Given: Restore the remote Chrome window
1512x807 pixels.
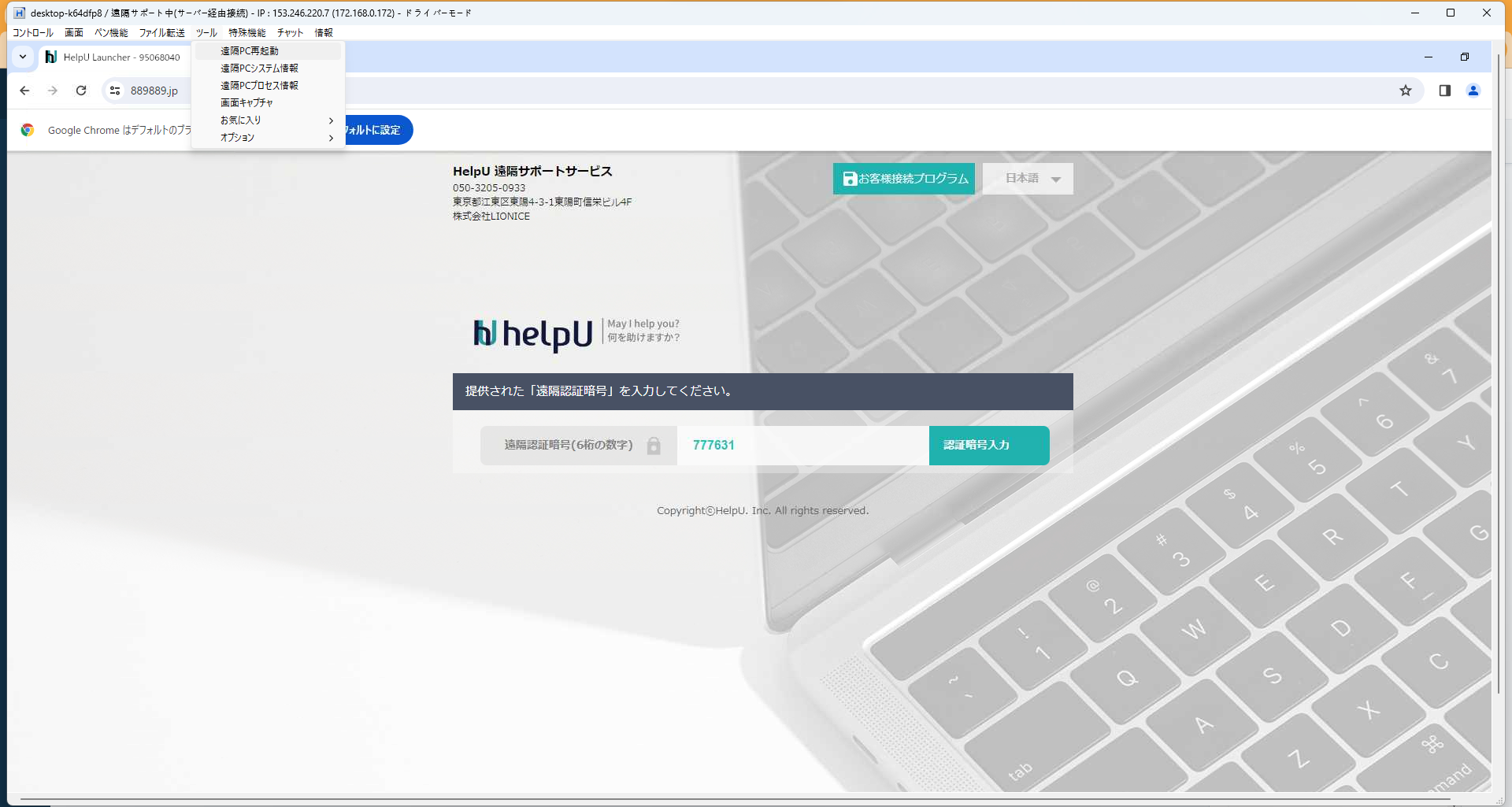Looking at the screenshot, I should (x=1465, y=57).
